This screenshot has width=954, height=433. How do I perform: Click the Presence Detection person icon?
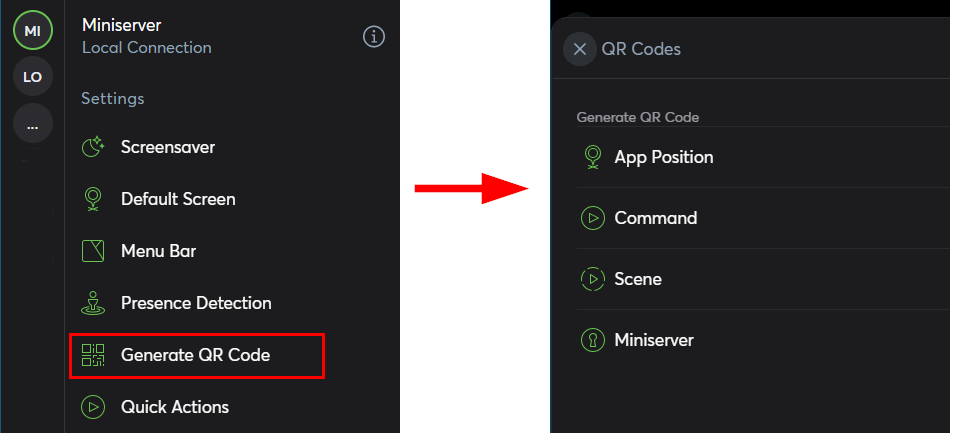pos(93,302)
